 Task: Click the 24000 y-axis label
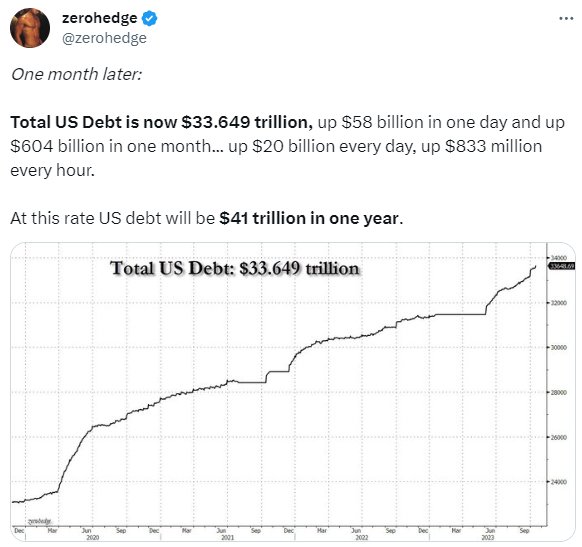tap(559, 482)
